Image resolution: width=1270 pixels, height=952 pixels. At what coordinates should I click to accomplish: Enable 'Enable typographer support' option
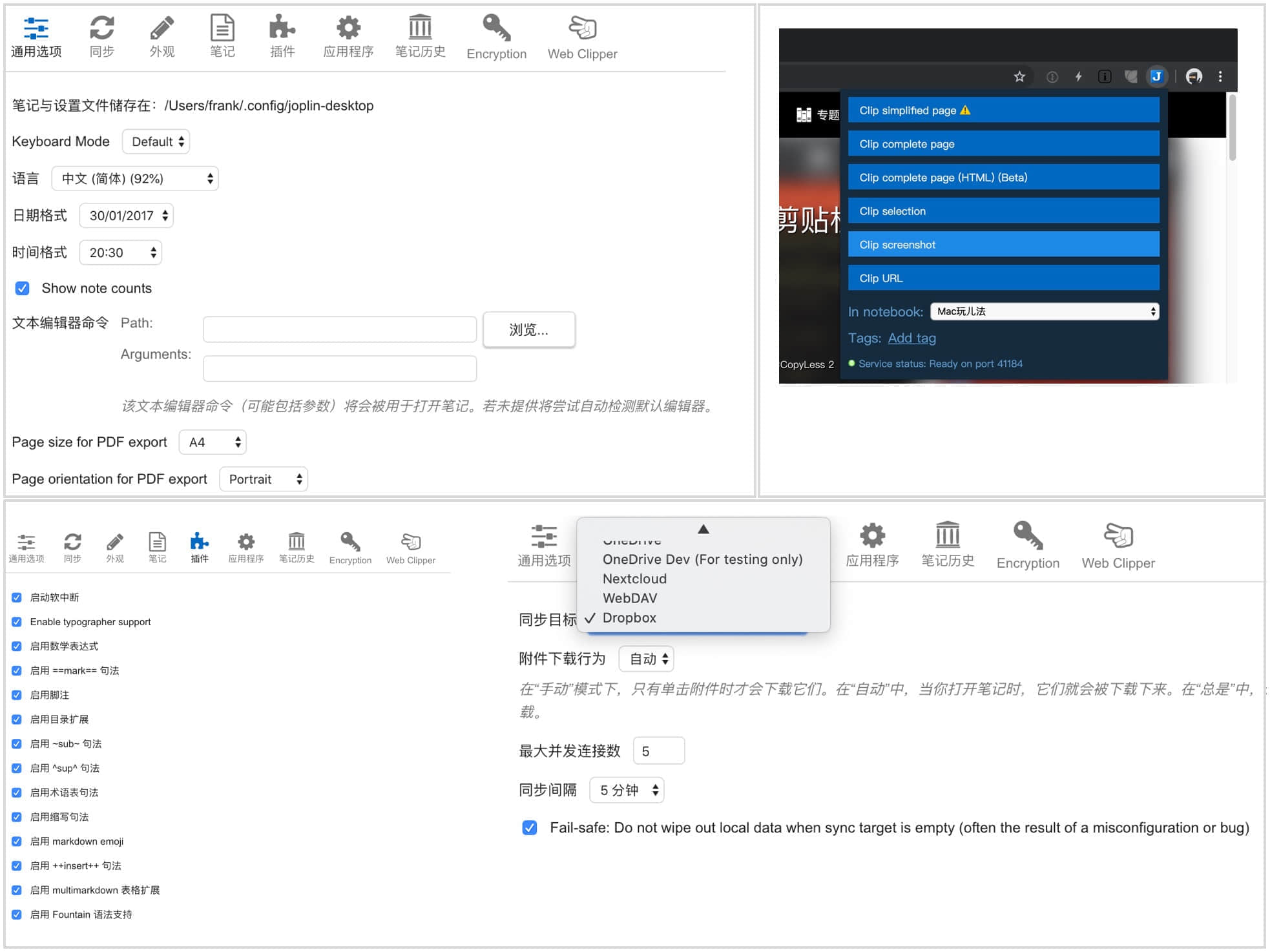pyautogui.click(x=19, y=622)
